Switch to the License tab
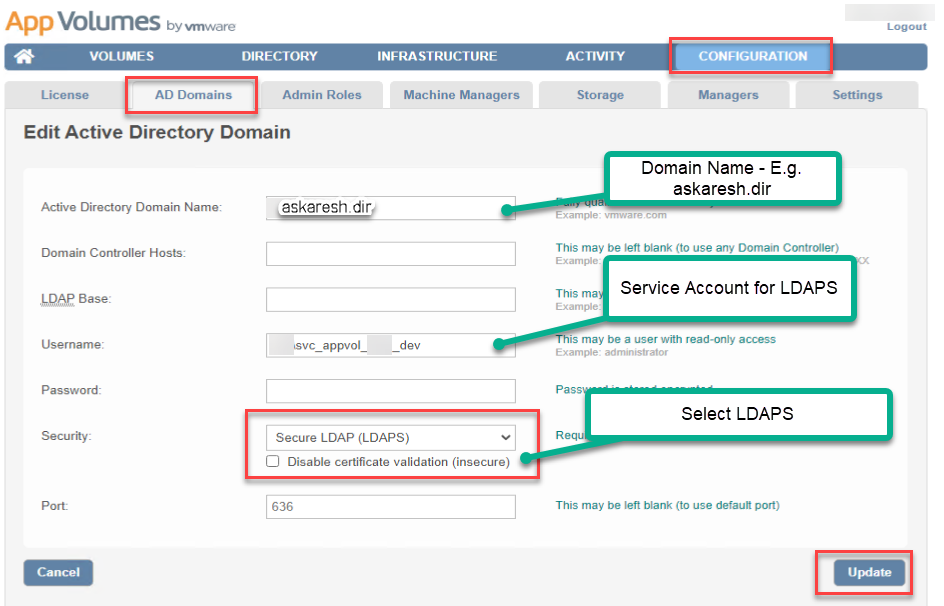Image resolution: width=944 pixels, height=606 pixels. click(x=65, y=95)
